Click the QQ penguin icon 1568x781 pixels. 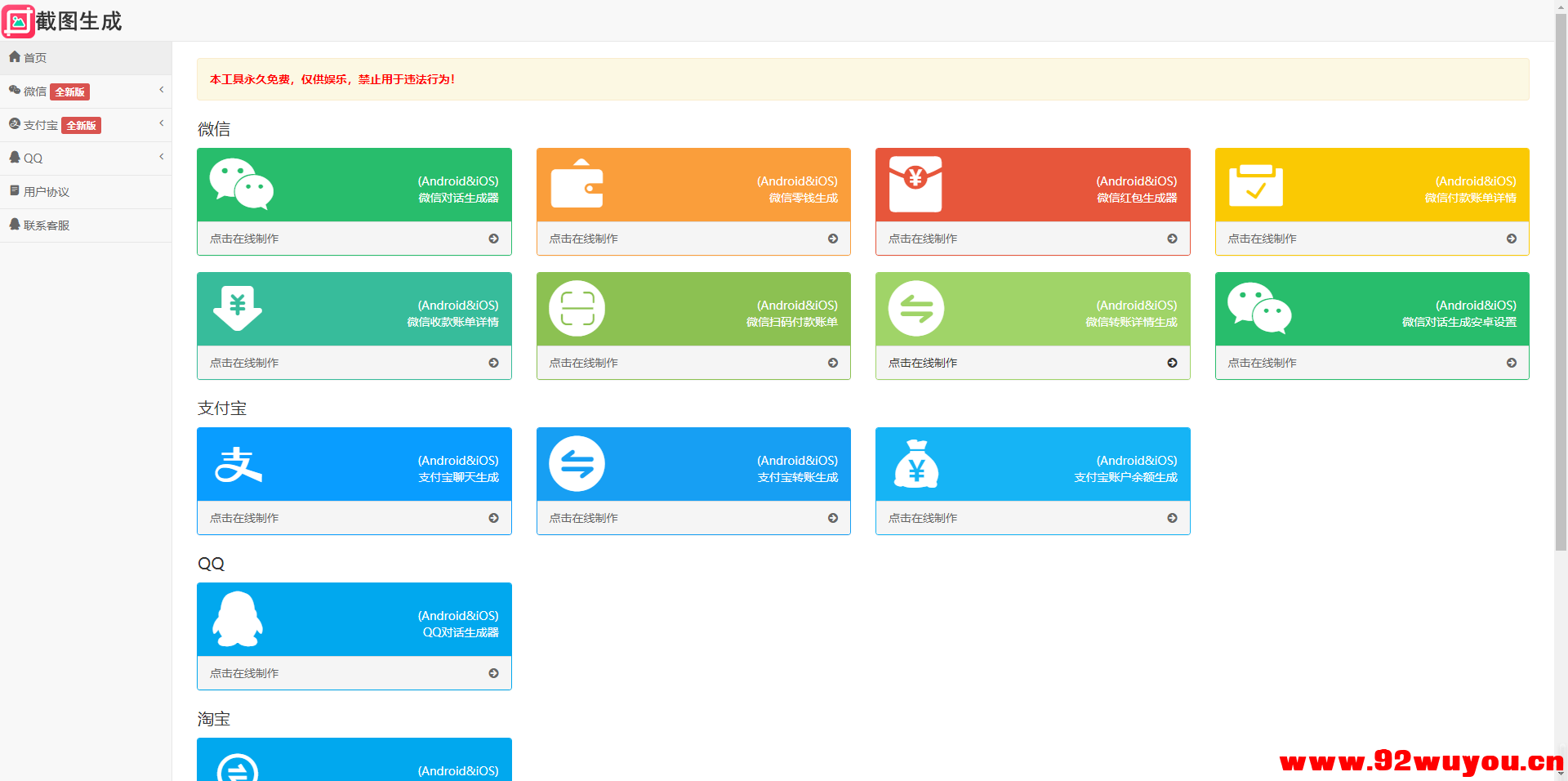tap(238, 619)
